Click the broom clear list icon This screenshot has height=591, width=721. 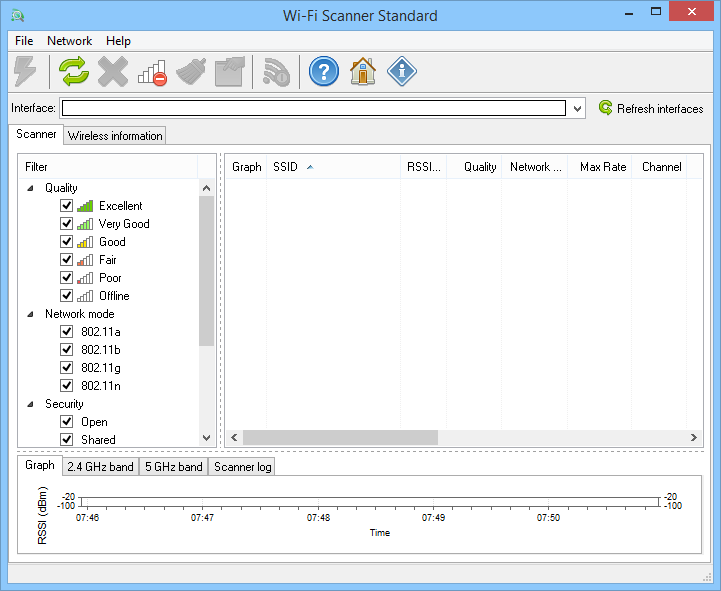pos(191,71)
